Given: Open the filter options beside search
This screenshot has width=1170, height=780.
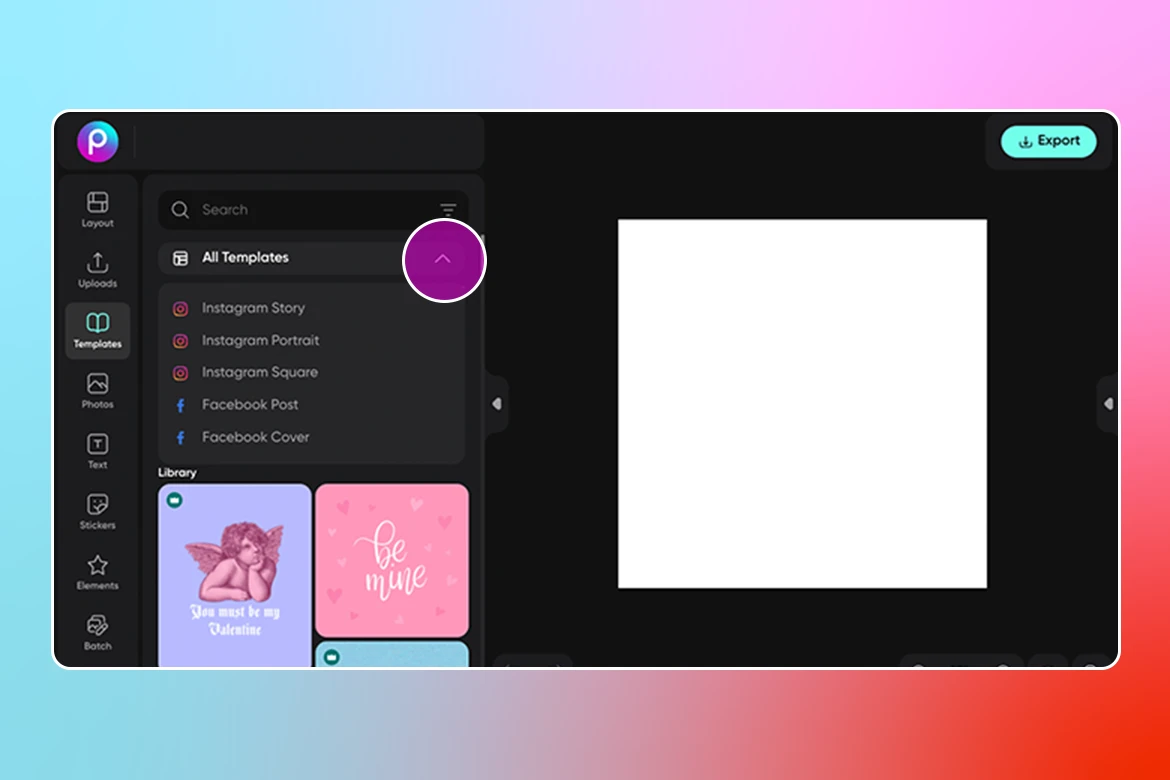Looking at the screenshot, I should point(448,210).
